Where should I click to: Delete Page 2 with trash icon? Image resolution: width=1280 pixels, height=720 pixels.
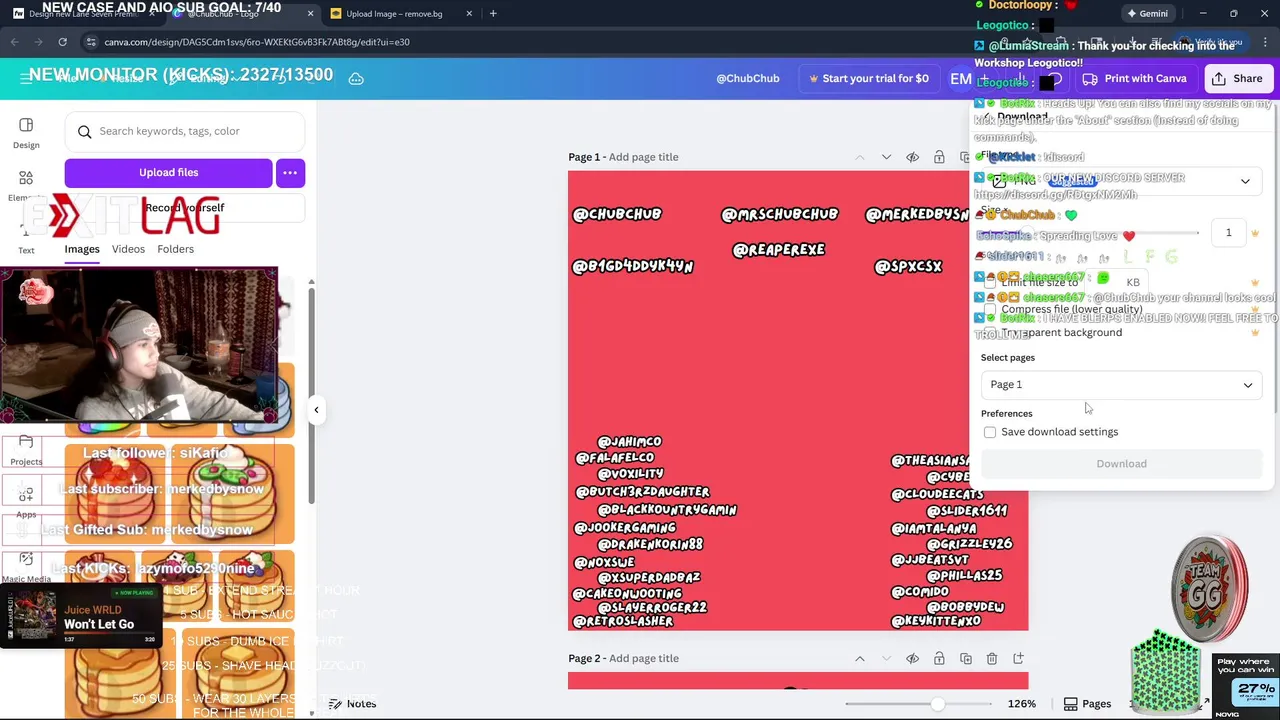pos(992,658)
